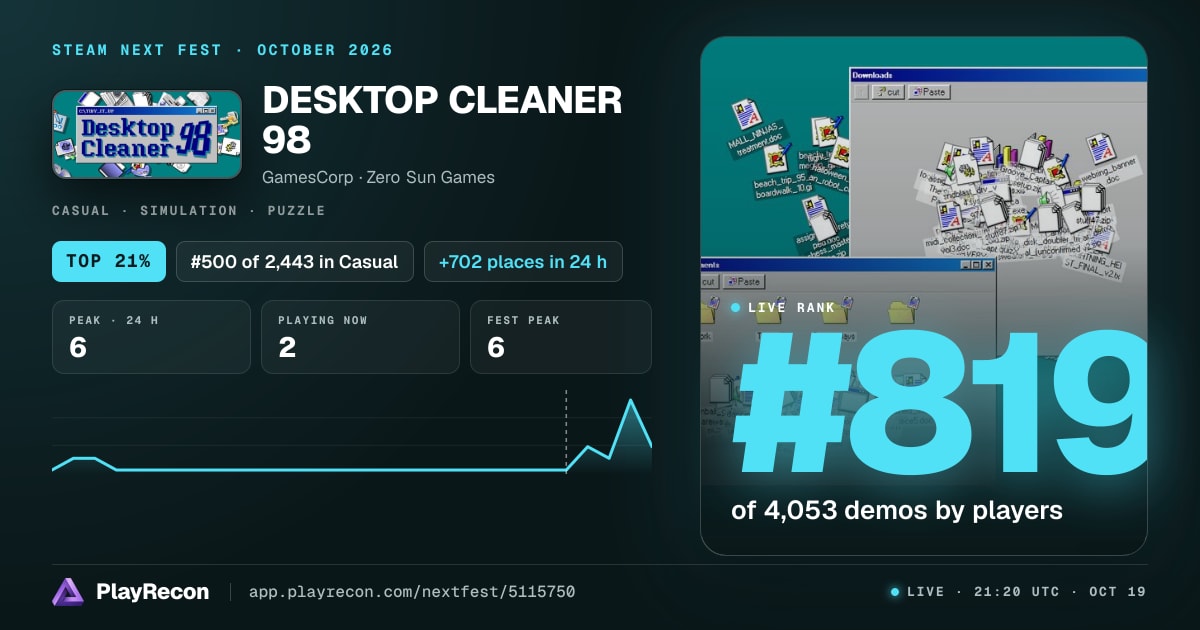The image size is (1200, 630).
Task: Click the PlayRecon brand name
Action: (153, 592)
